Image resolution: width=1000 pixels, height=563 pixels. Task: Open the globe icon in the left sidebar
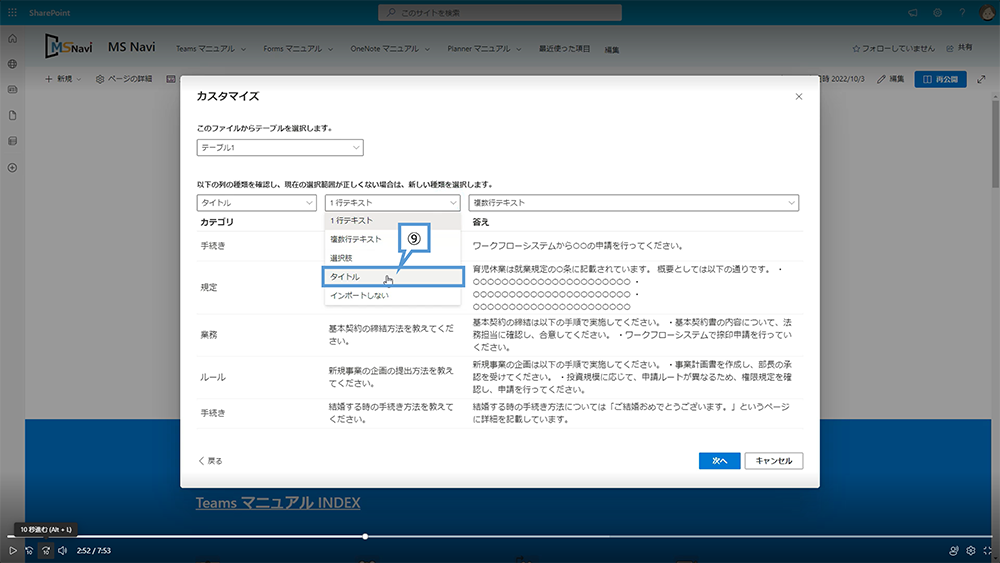[x=13, y=64]
